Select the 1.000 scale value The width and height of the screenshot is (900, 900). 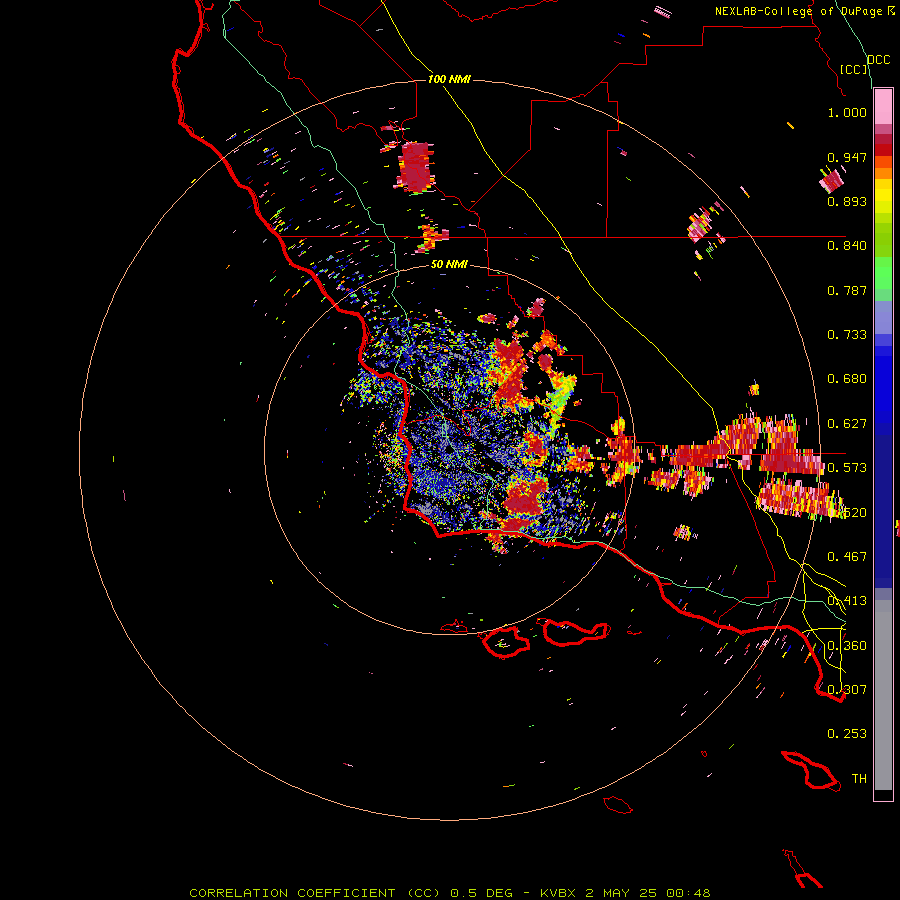click(x=847, y=112)
